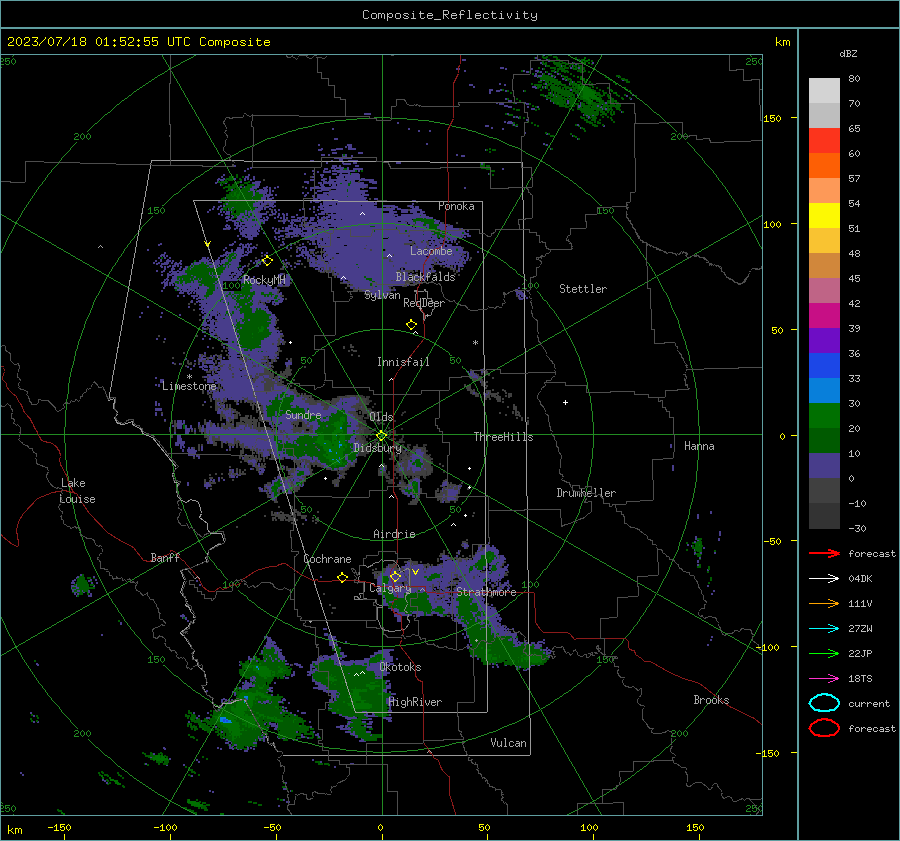The width and height of the screenshot is (900, 841).
Task: Select the bright yellow swatch in dBZ scale
Action: tap(824, 215)
